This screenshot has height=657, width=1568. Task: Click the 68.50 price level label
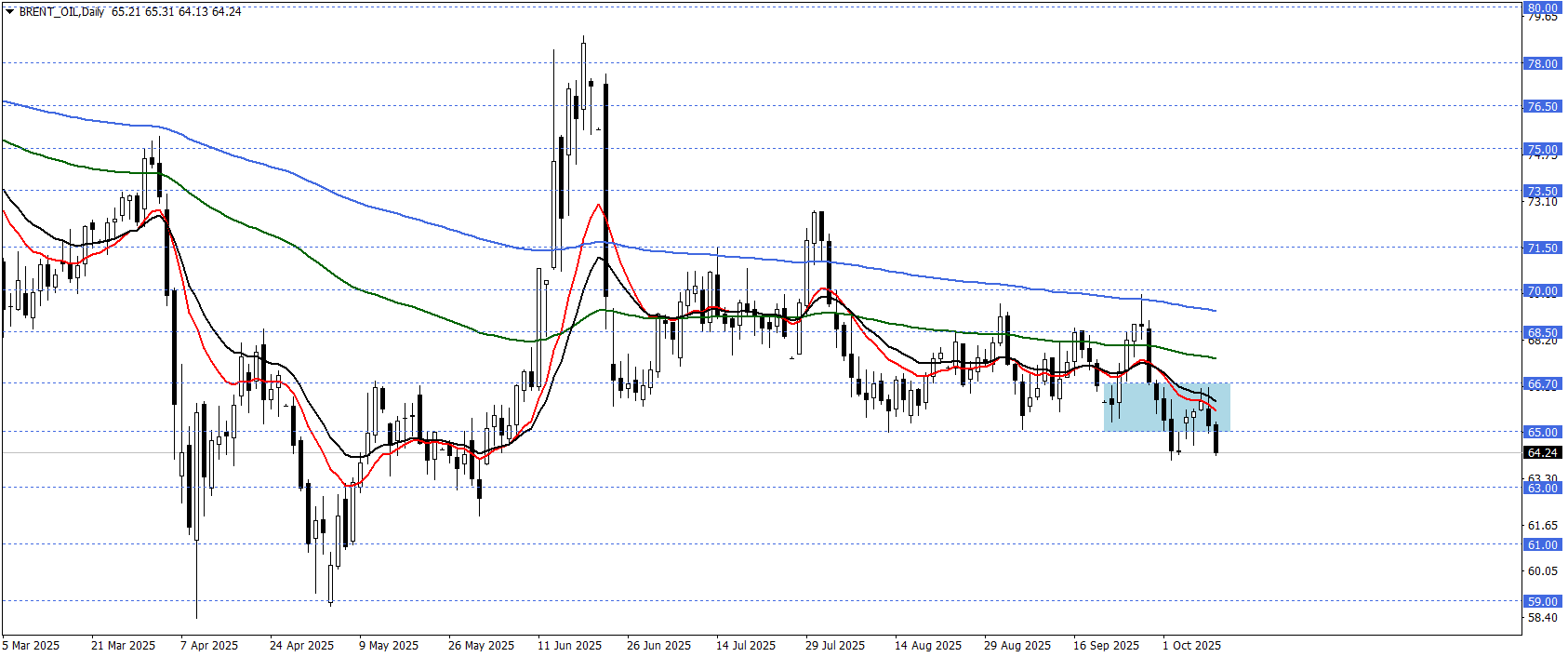point(1542,332)
